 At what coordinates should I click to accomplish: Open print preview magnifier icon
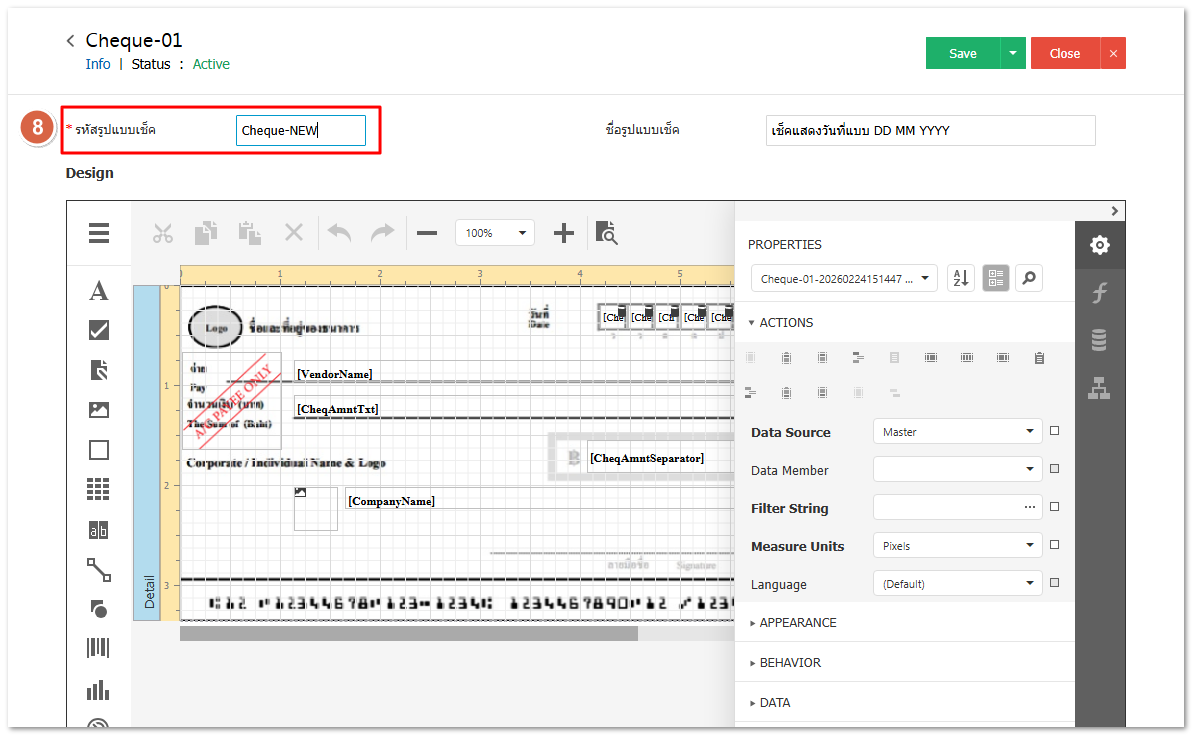(x=606, y=233)
